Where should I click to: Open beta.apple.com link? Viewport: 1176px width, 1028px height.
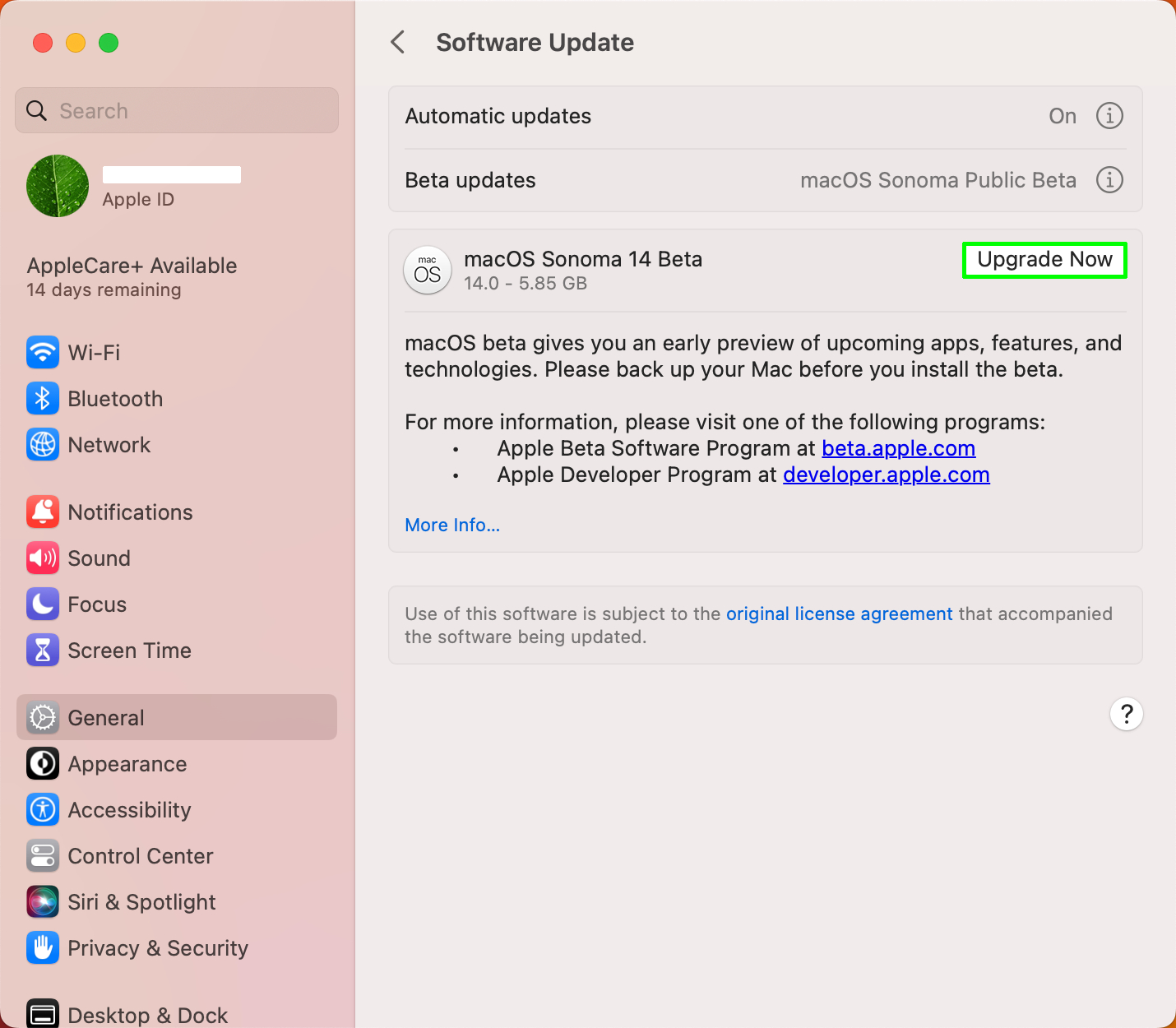click(898, 448)
